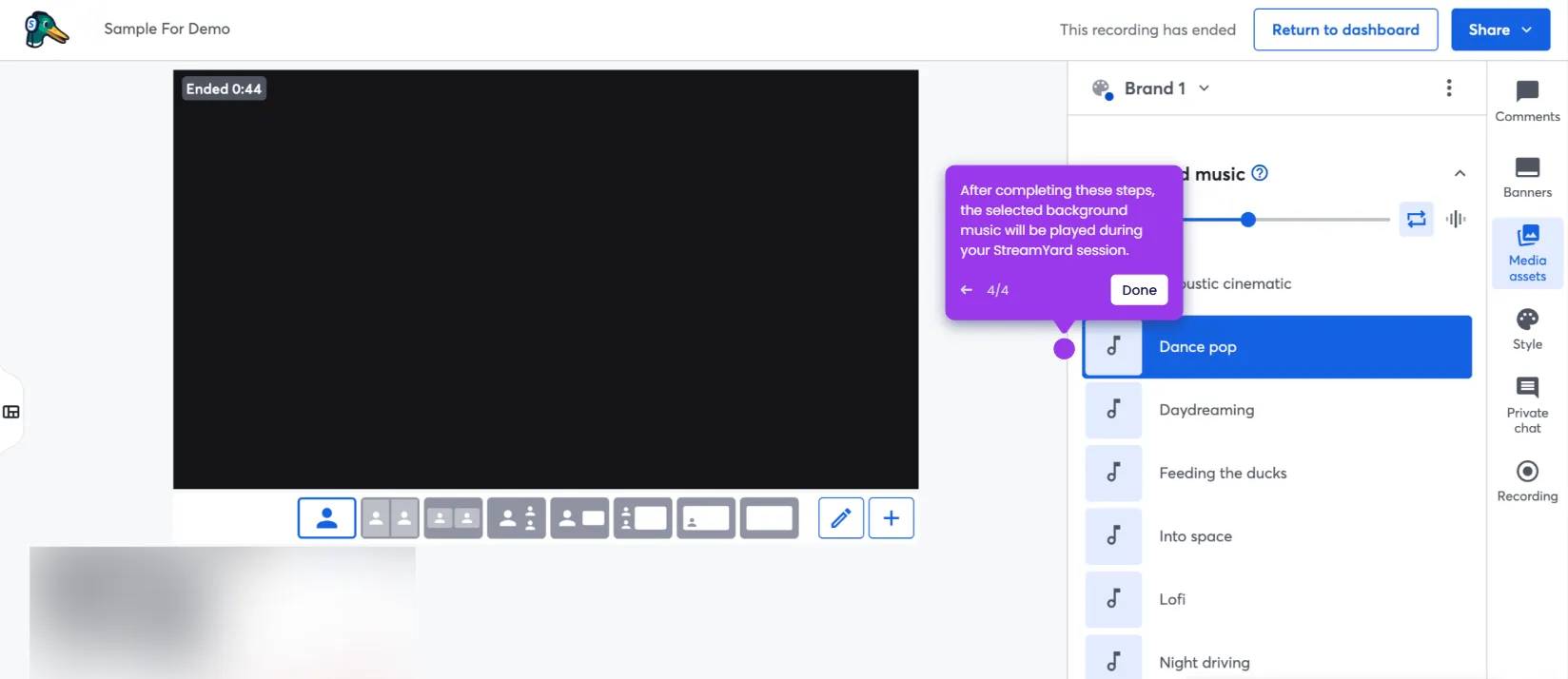Open the background music help icon

pos(1260,173)
